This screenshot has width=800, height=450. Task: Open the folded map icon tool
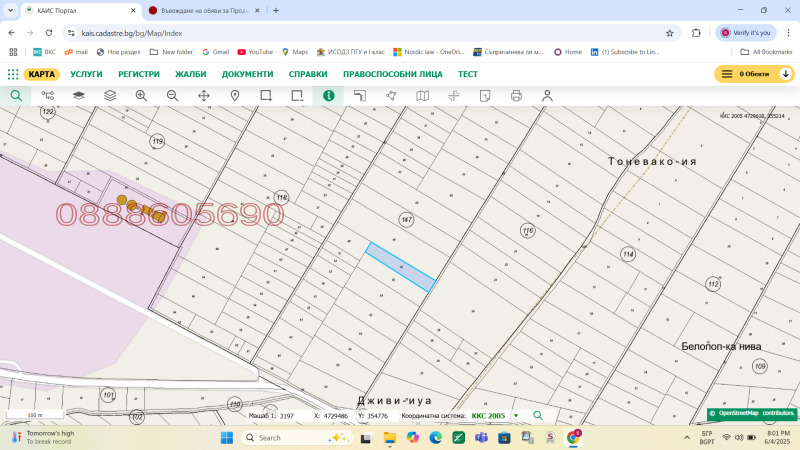[422, 96]
